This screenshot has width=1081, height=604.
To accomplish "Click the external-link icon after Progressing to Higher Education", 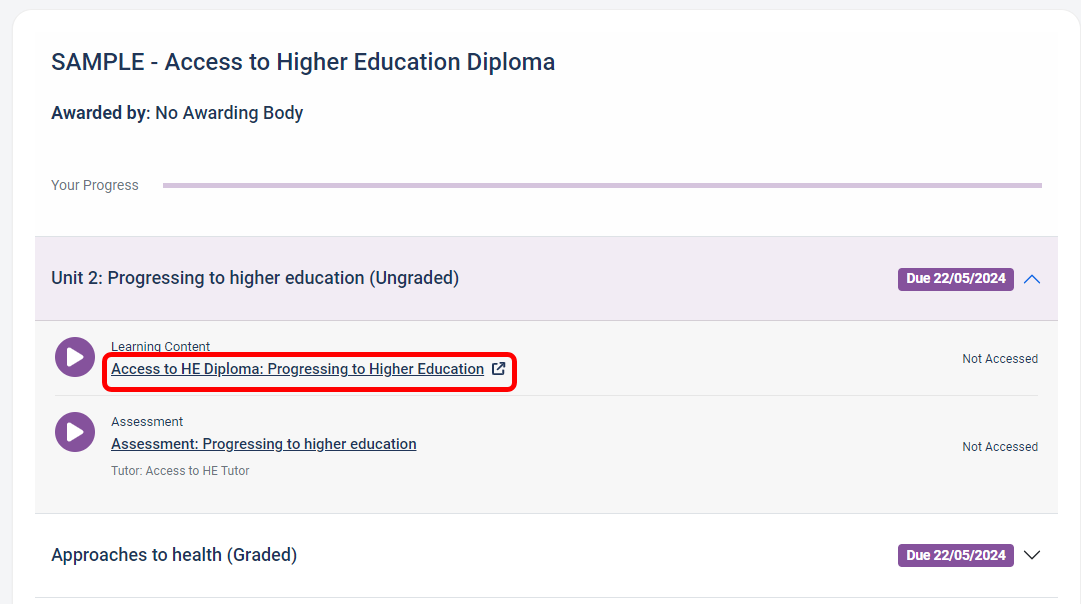I will 498,369.
